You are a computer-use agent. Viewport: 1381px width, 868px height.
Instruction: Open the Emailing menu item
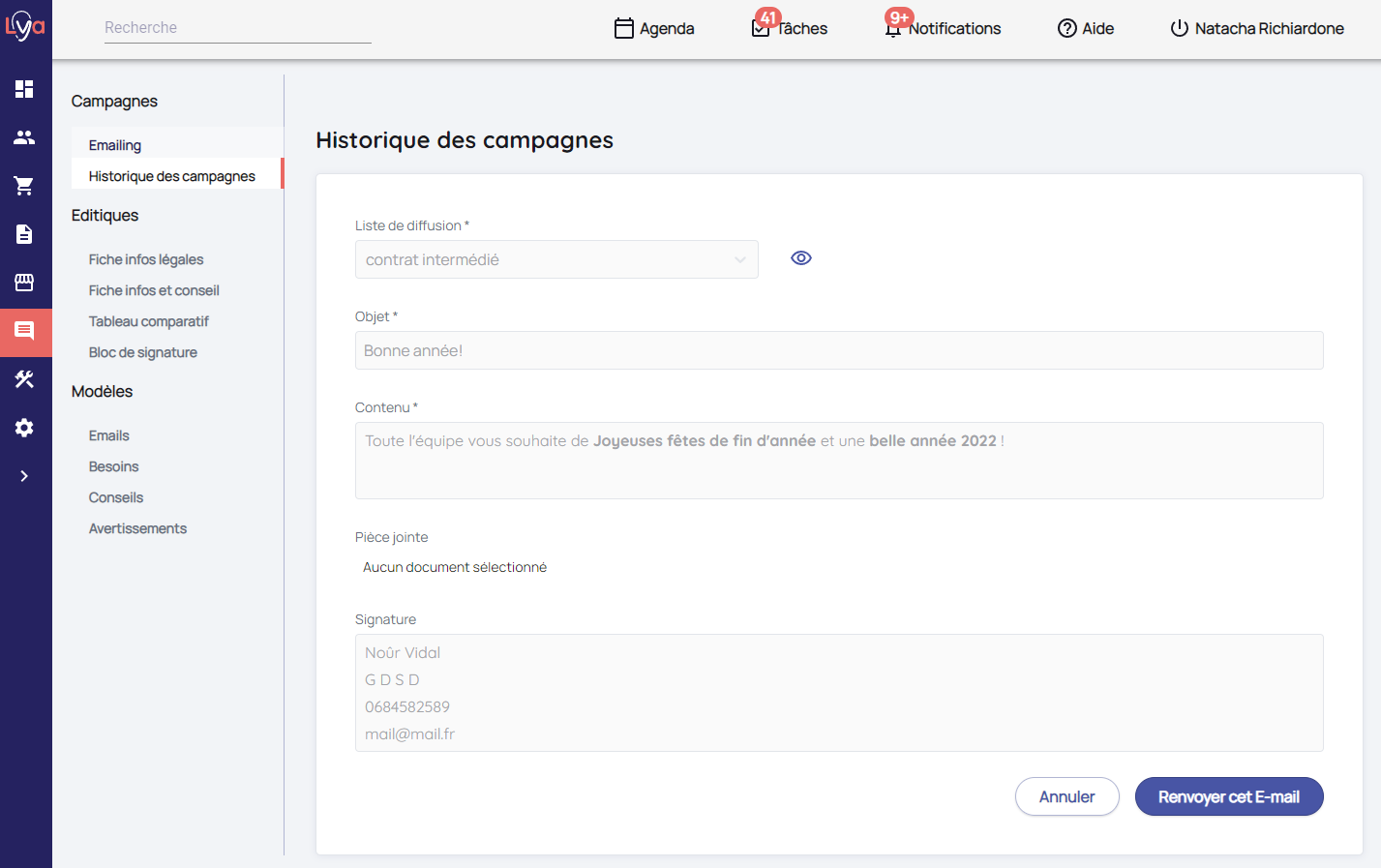[115, 145]
